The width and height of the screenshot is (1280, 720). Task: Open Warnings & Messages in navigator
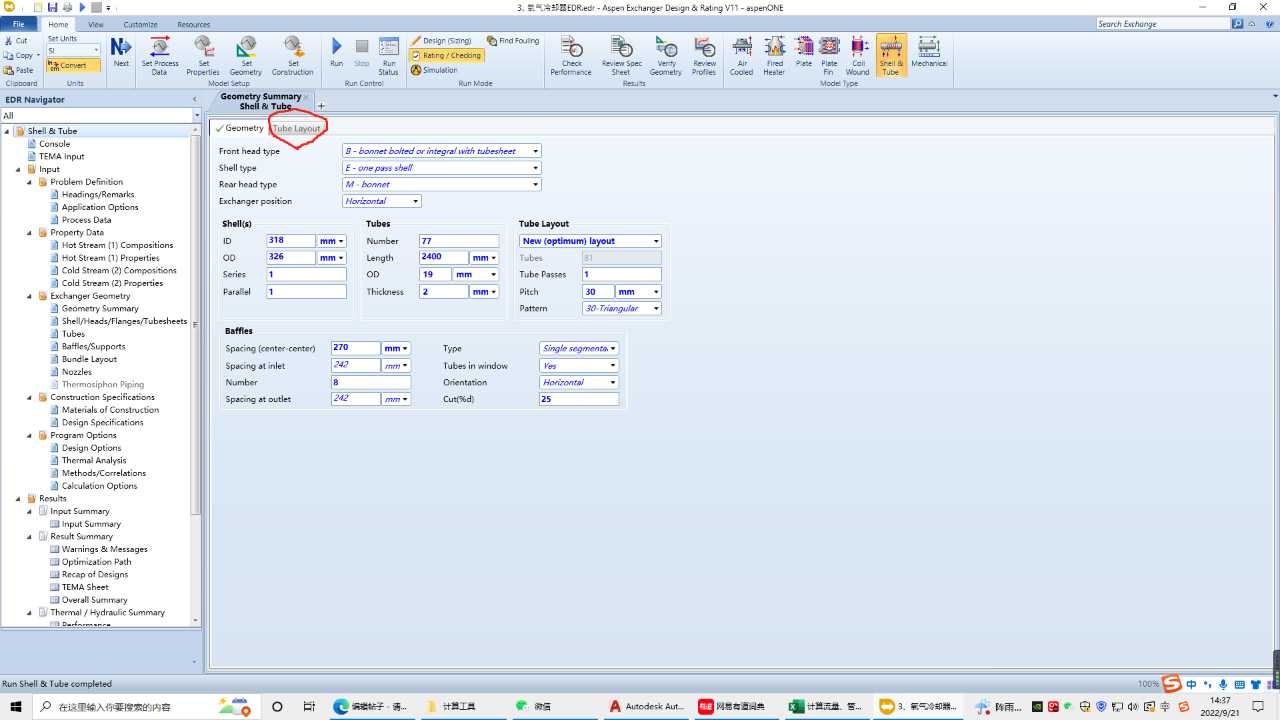[104, 549]
